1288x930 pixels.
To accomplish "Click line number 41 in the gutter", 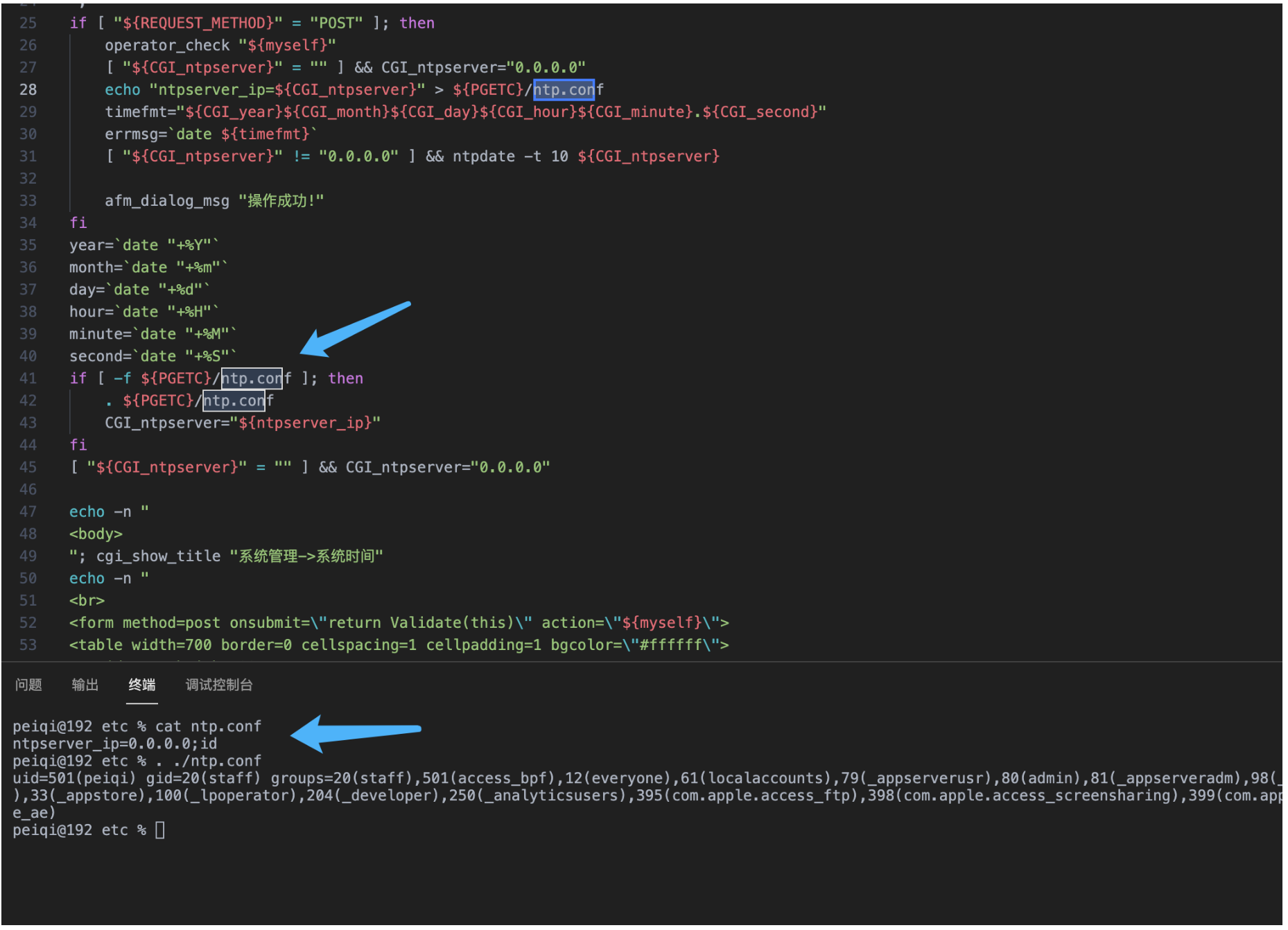I will coord(28,378).
